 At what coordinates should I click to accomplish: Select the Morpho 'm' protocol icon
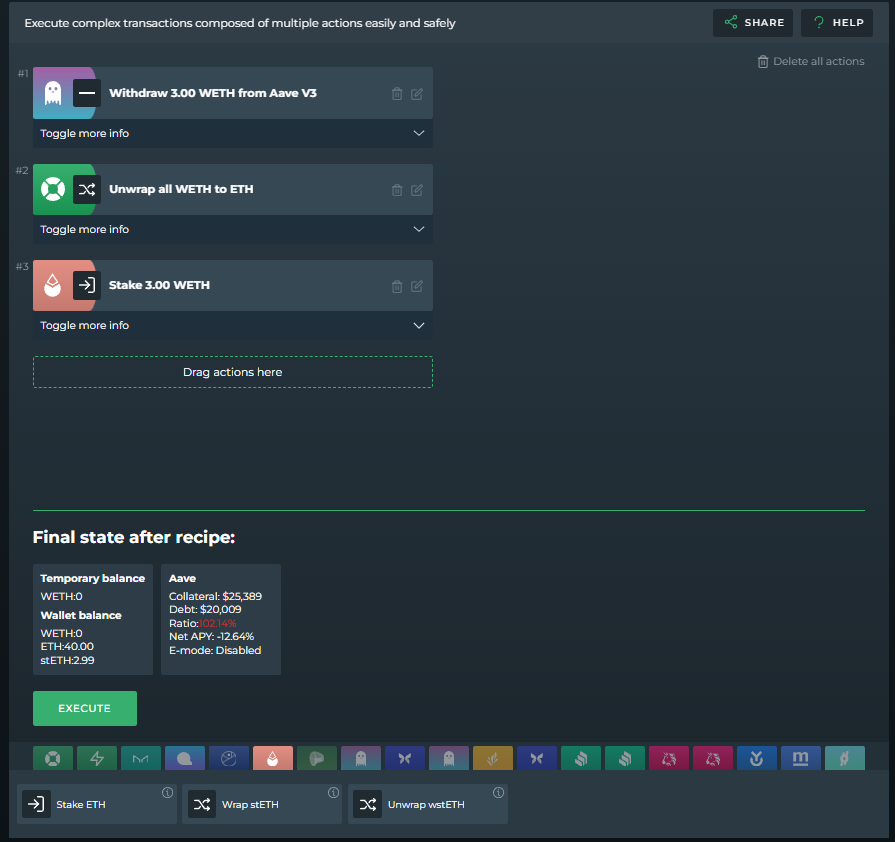click(801, 758)
